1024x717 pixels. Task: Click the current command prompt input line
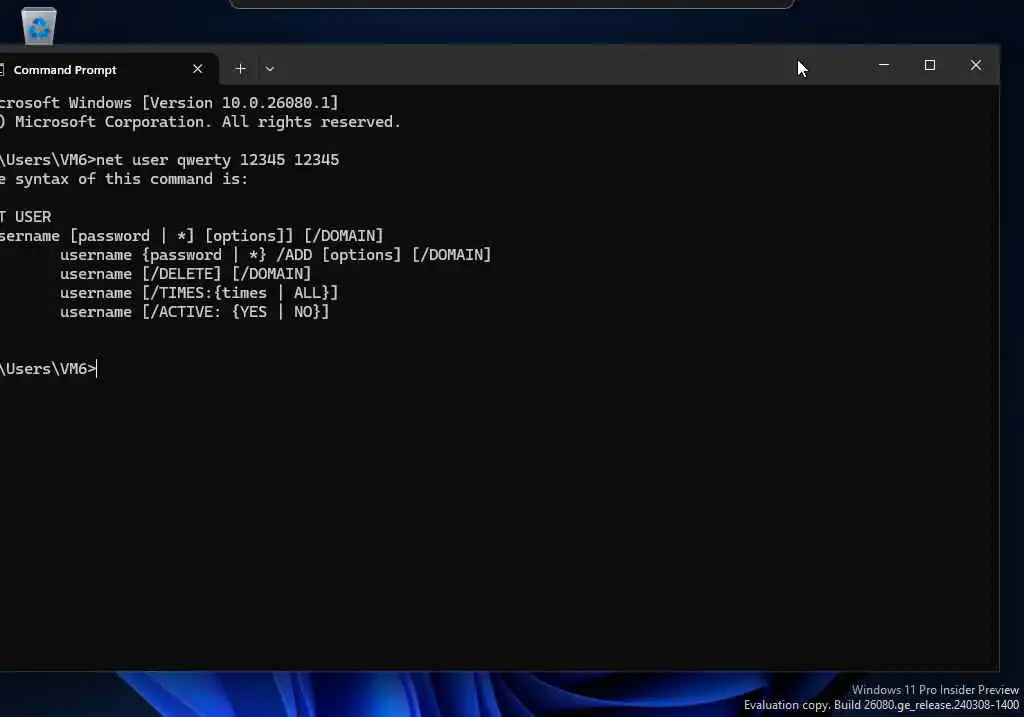click(49, 369)
